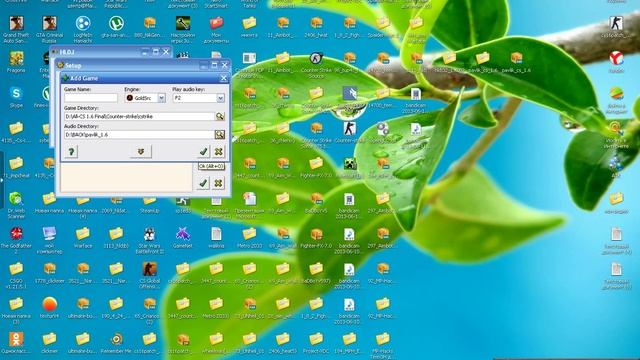Image resolution: width=640 pixels, height=360 pixels.
Task: Open the 1779_clickner archive icon
Action: point(49,269)
